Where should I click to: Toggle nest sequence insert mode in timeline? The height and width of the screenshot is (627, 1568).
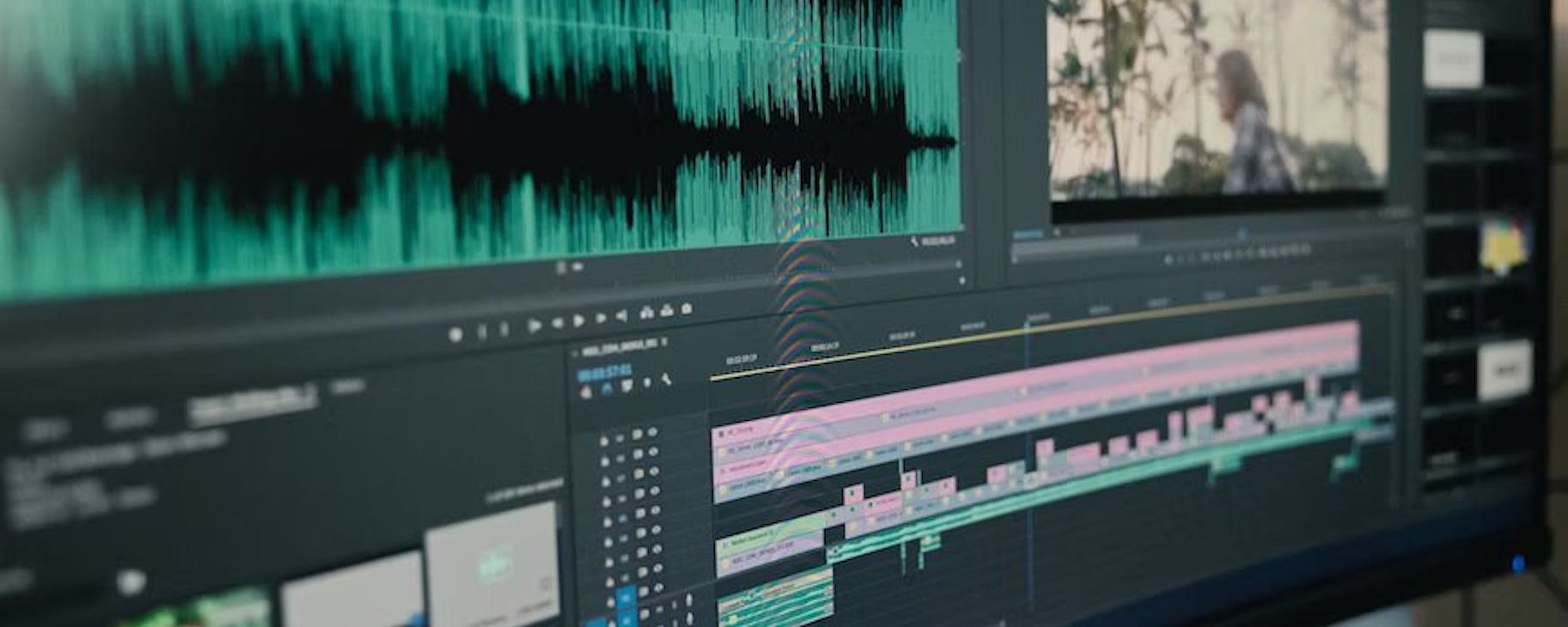(585, 392)
